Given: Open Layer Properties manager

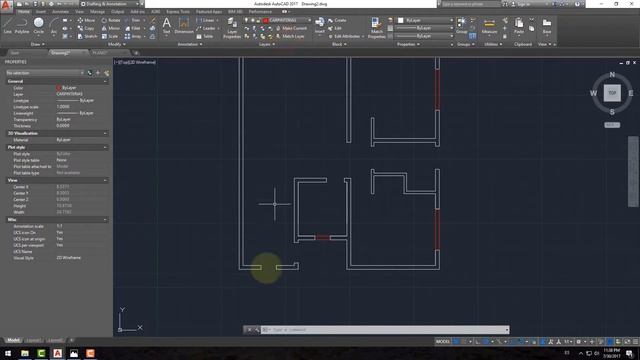Looking at the screenshot, I should coord(232,28).
